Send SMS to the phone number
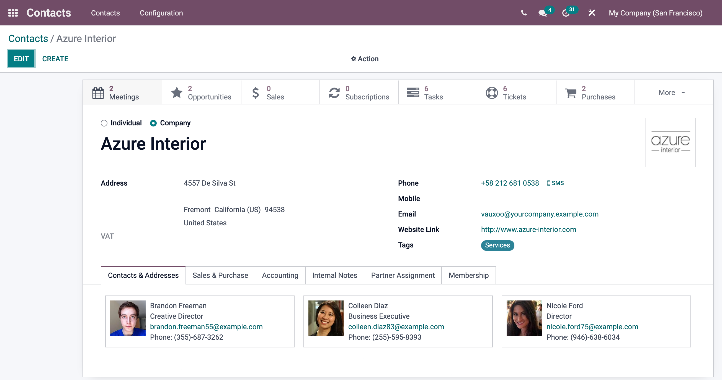This screenshot has height=380, width=722. pyautogui.click(x=555, y=183)
